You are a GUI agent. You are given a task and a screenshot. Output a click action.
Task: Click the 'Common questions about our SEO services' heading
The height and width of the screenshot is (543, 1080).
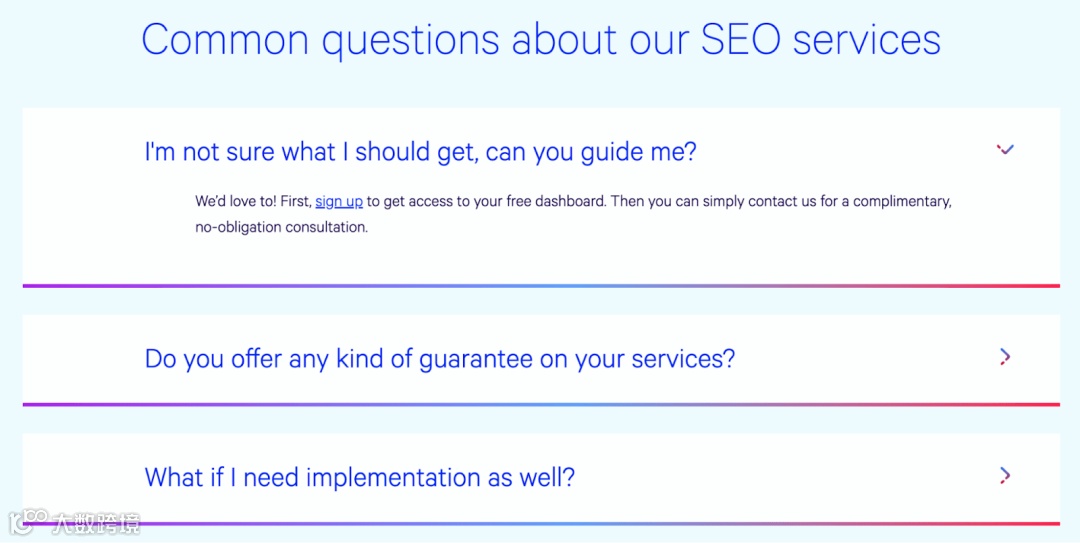coord(540,40)
